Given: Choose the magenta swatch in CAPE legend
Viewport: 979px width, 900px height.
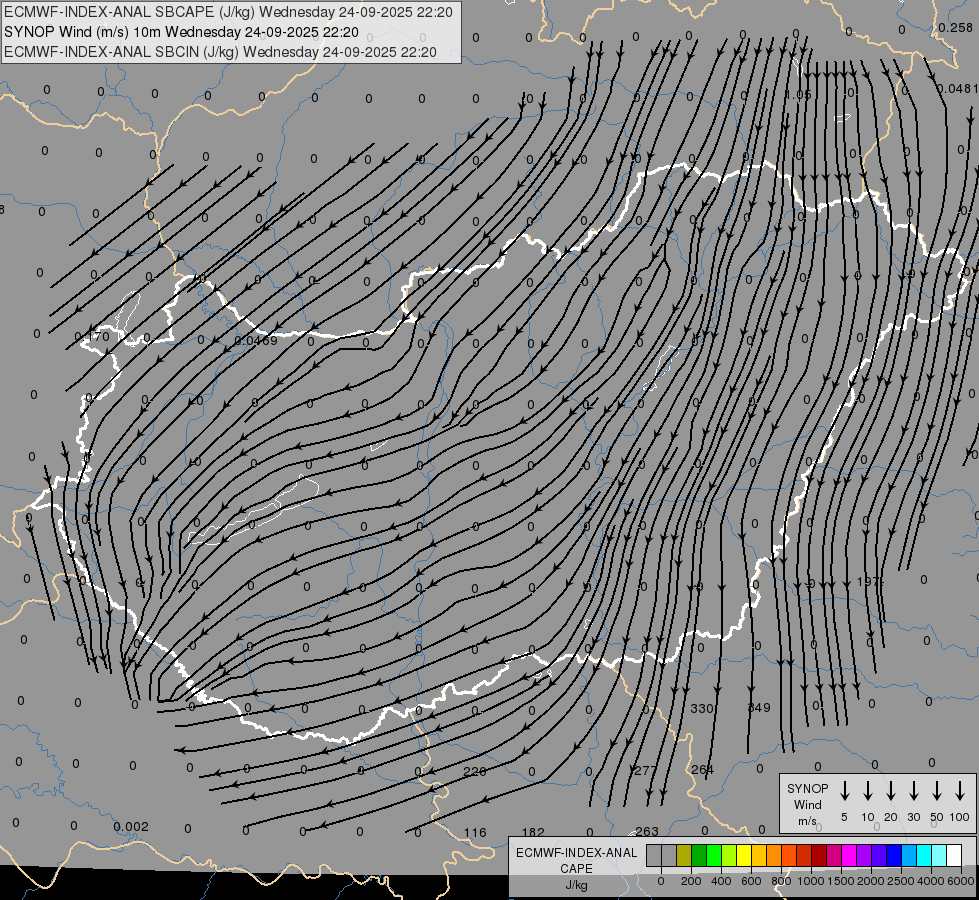Looking at the screenshot, I should (x=849, y=855).
